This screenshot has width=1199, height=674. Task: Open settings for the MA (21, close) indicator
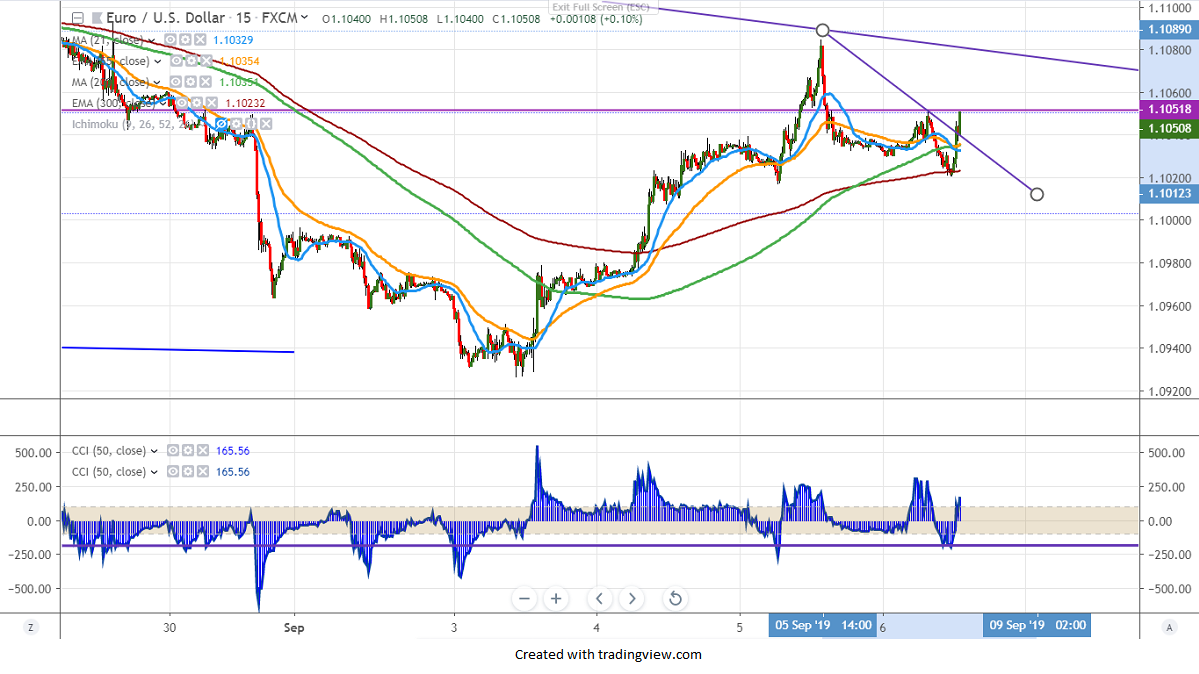tap(185, 40)
